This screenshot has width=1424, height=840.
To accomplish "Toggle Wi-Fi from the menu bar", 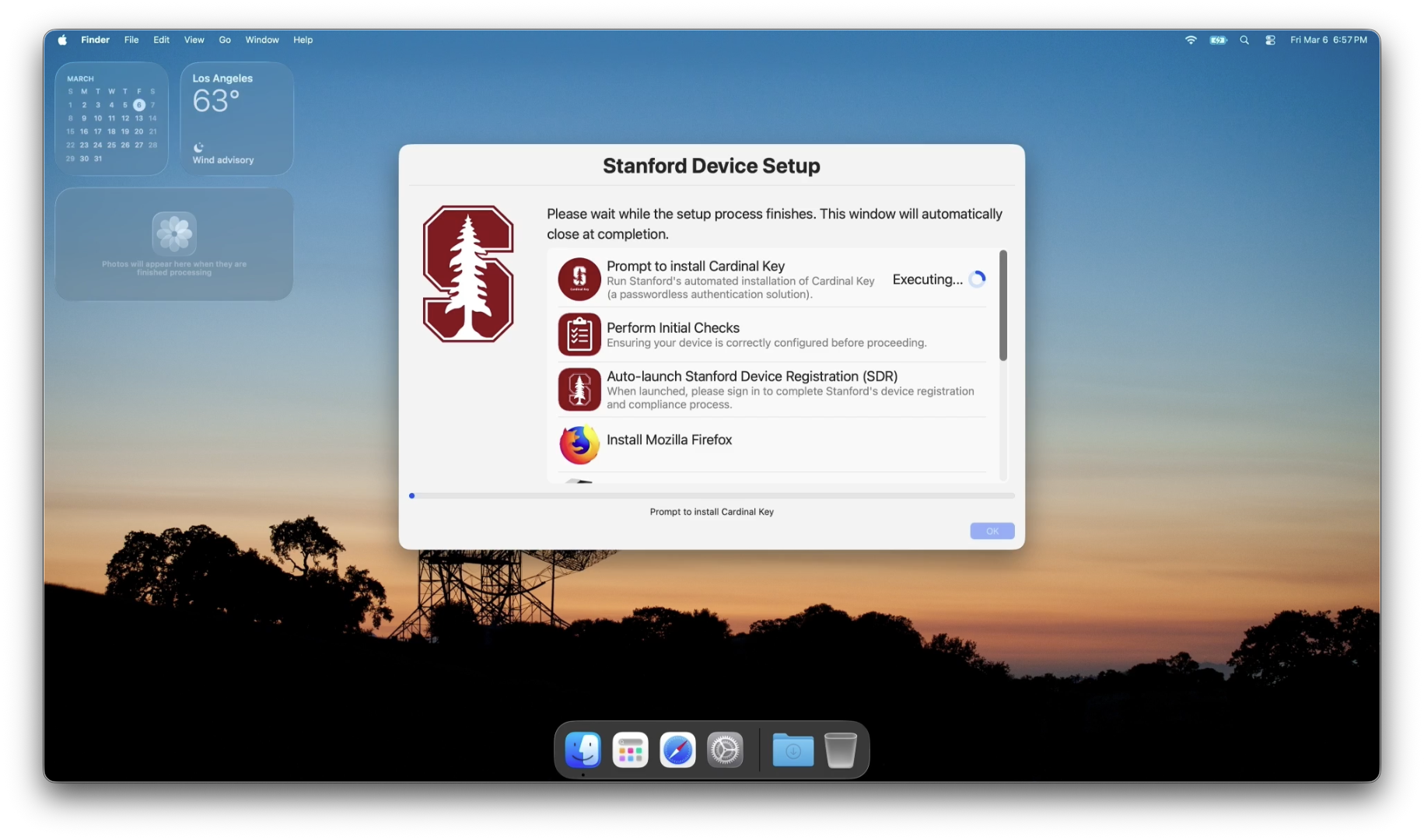I will (x=1190, y=40).
